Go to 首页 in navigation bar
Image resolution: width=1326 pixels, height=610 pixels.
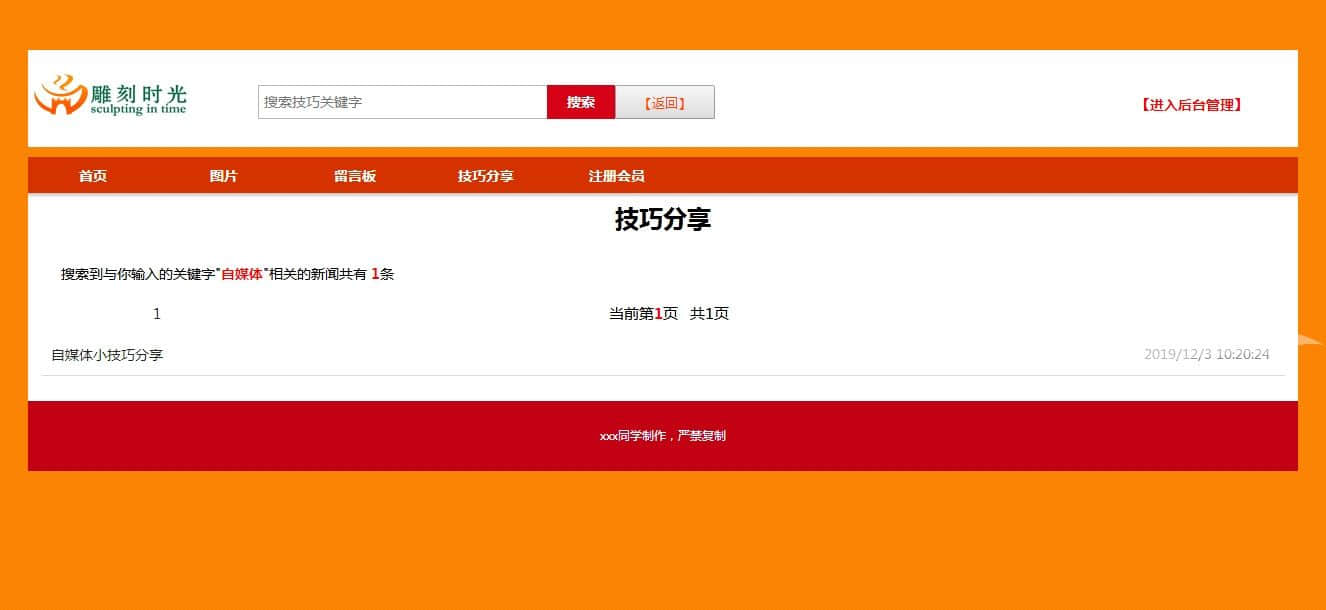coord(93,176)
